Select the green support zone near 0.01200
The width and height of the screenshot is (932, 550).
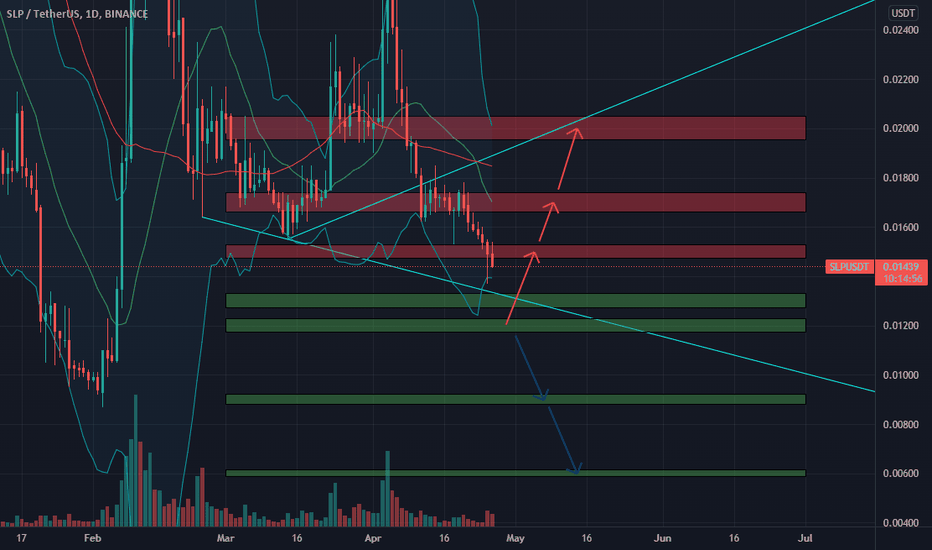[x=516, y=325]
